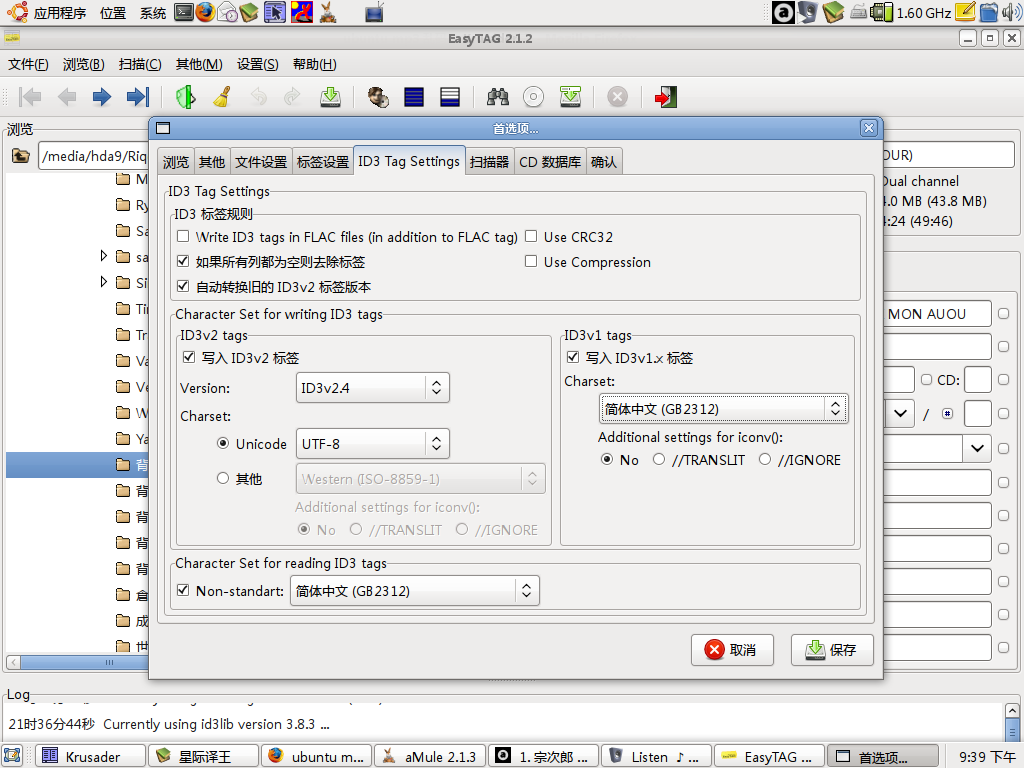Switch to the 文件设置 tab

261,162
